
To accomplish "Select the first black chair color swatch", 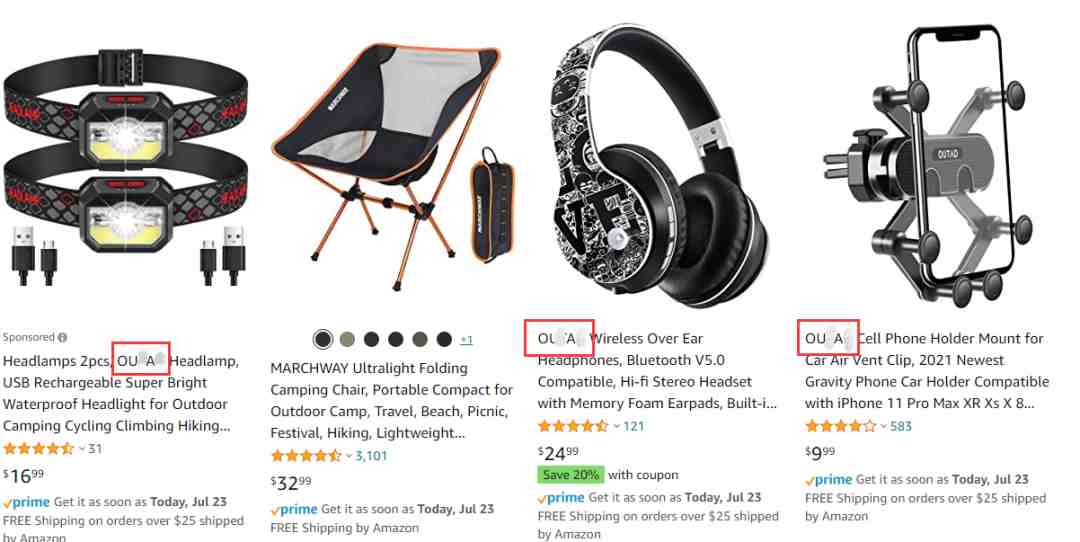I will [x=322, y=339].
